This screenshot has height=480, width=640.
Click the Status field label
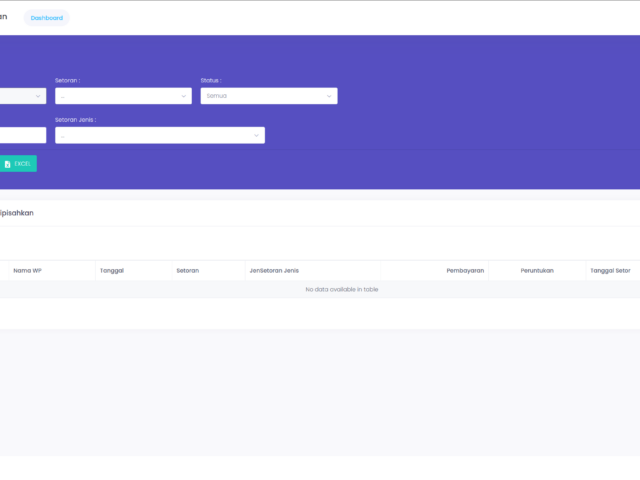211,81
